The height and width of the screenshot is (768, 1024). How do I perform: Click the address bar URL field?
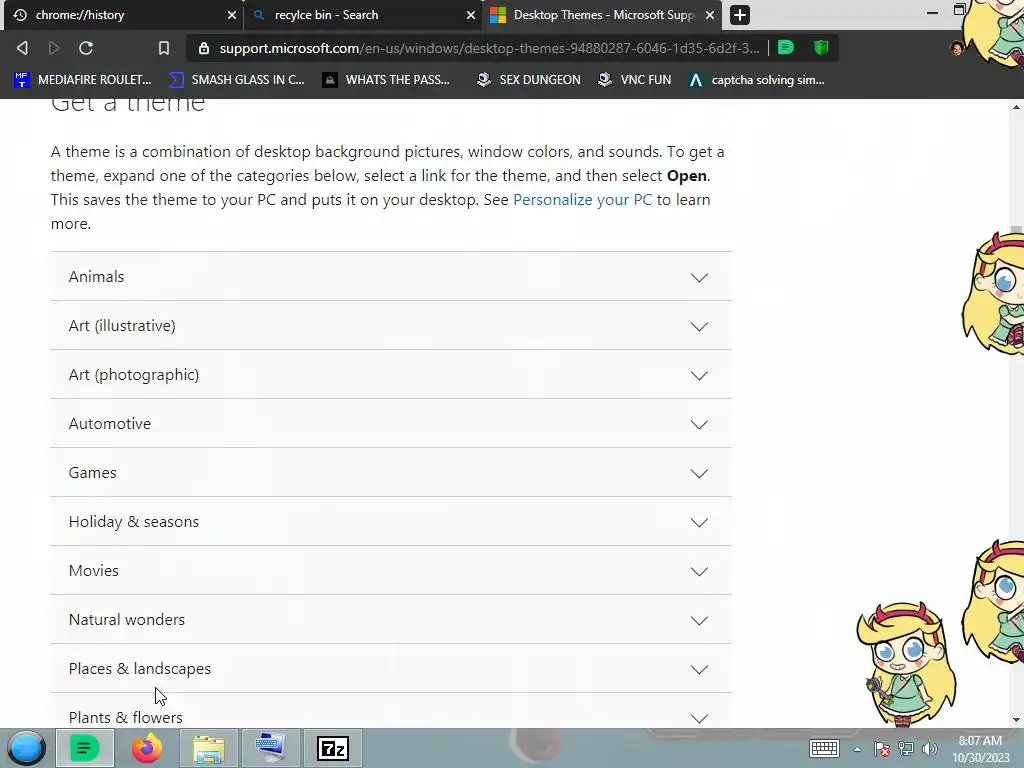(489, 48)
